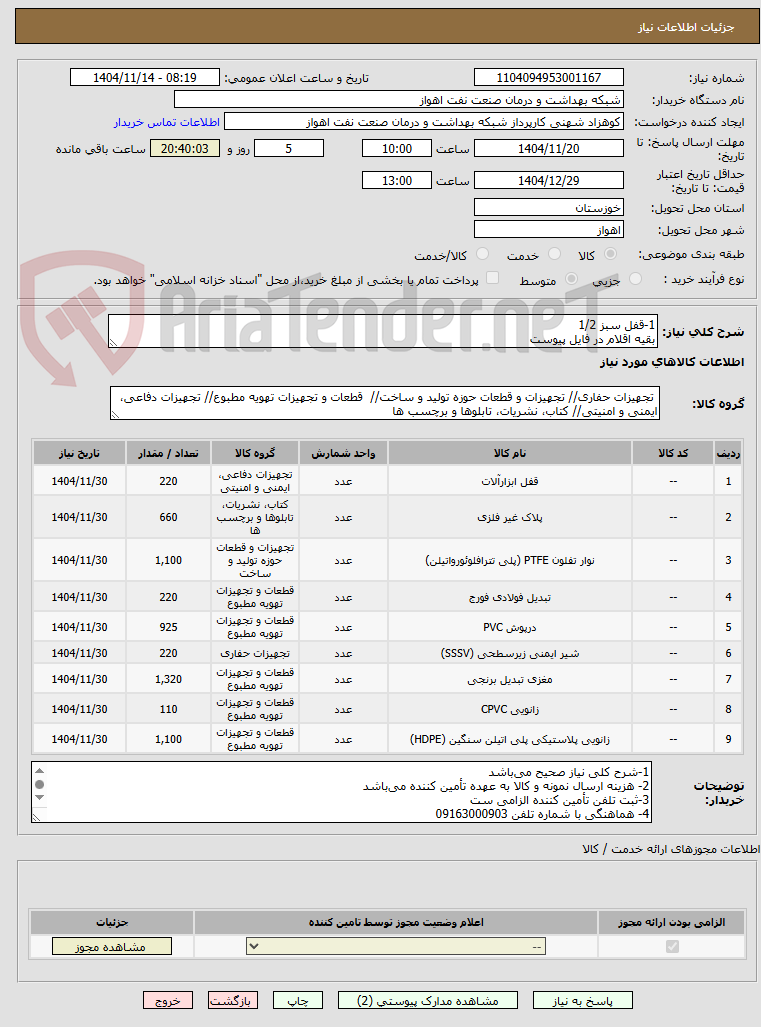
Task: Click quantity 110 in row 8
Action: click(168, 709)
